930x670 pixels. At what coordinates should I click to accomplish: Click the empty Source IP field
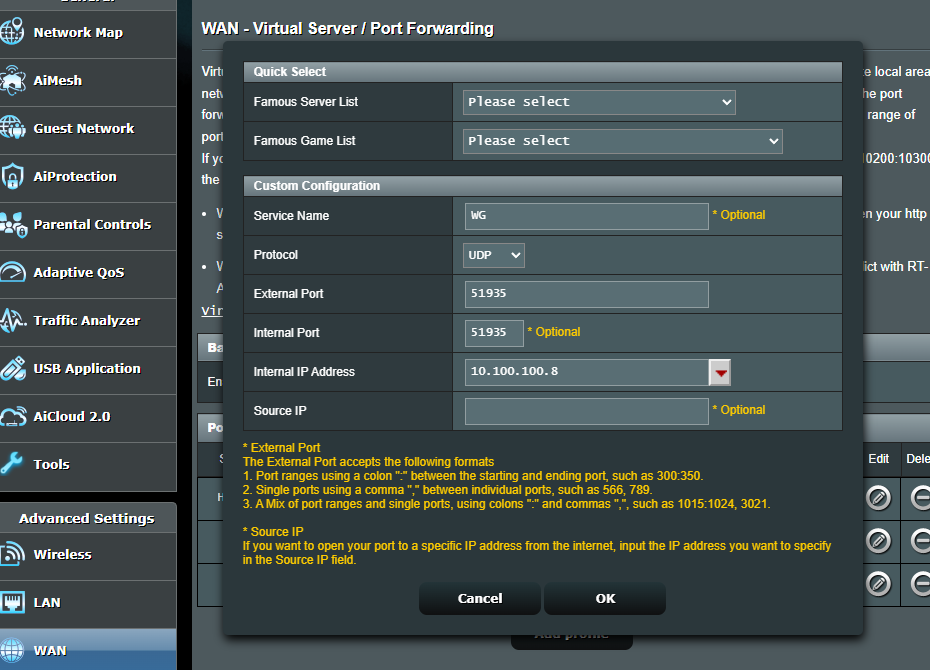point(587,411)
